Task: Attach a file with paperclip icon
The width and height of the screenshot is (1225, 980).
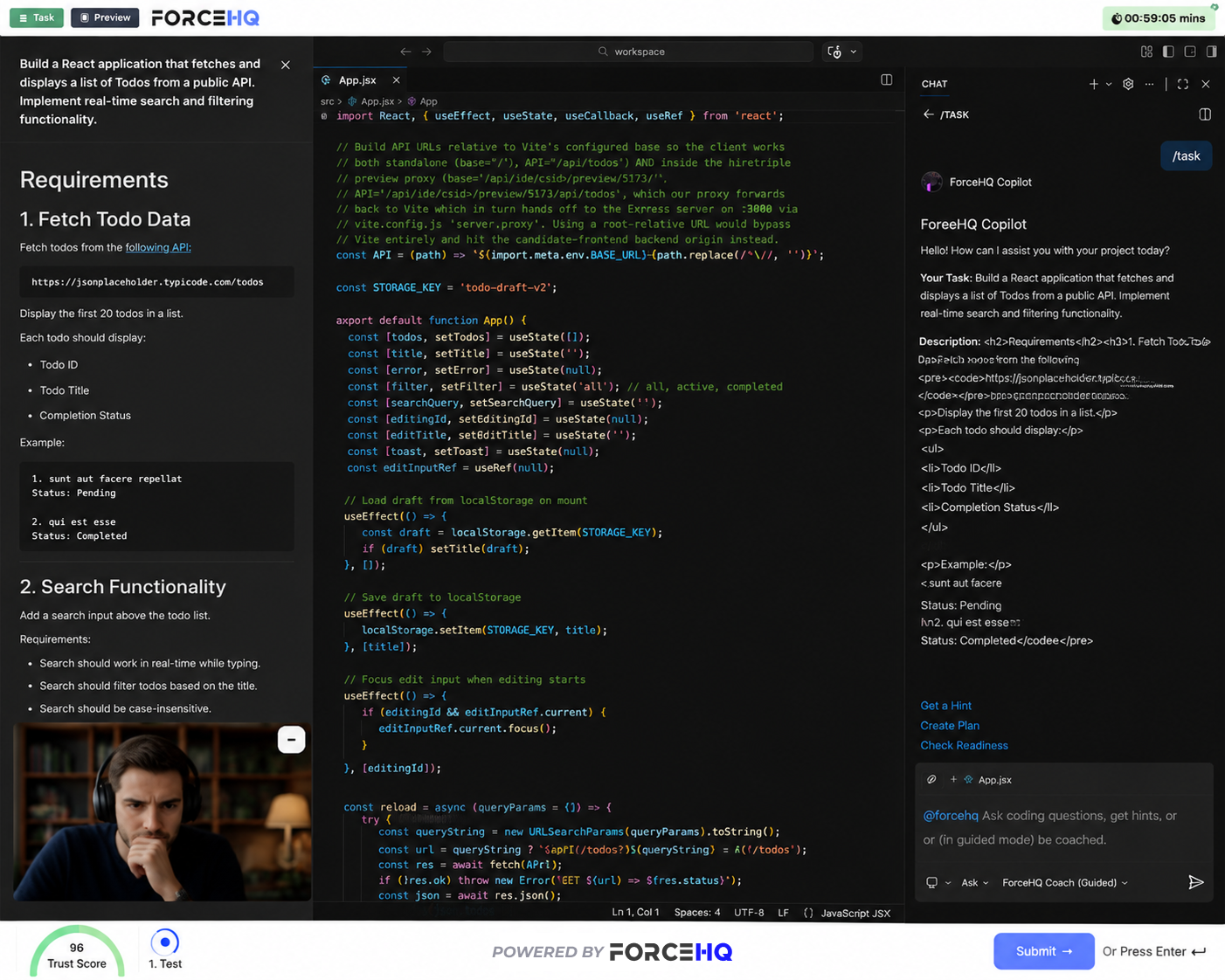Action: tap(931, 779)
